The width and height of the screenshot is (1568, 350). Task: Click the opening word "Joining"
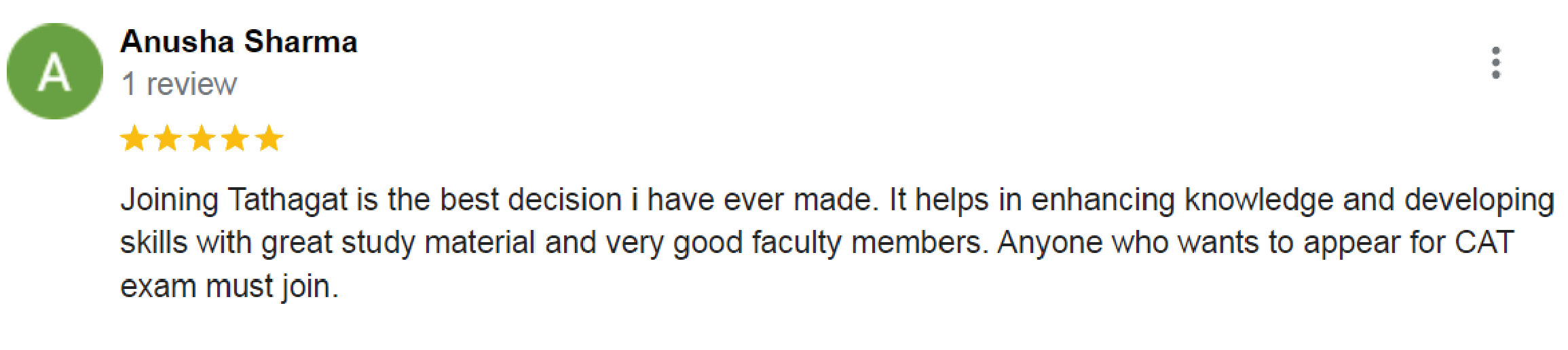tap(170, 201)
